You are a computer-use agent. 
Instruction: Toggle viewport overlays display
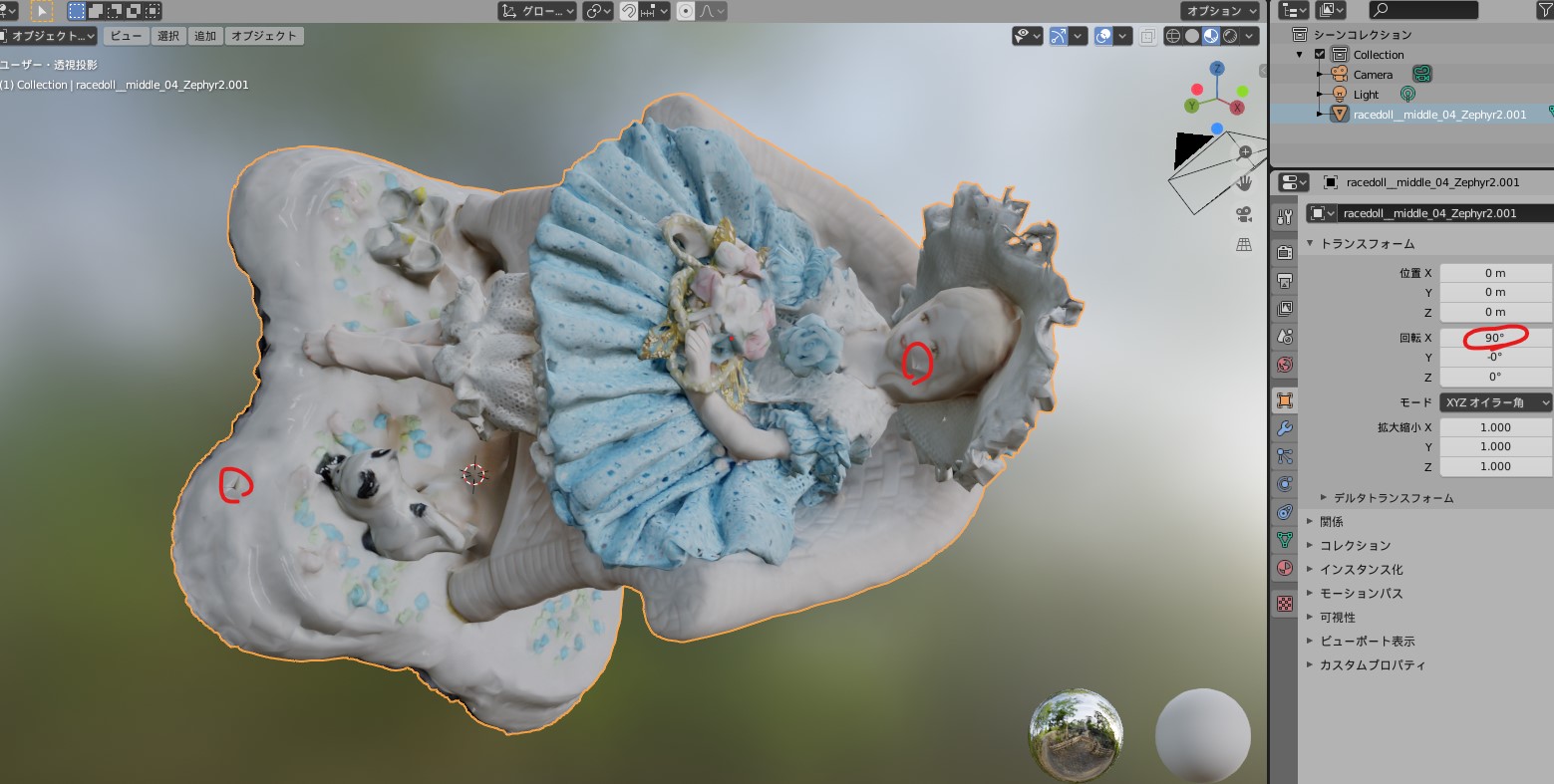[1103, 36]
